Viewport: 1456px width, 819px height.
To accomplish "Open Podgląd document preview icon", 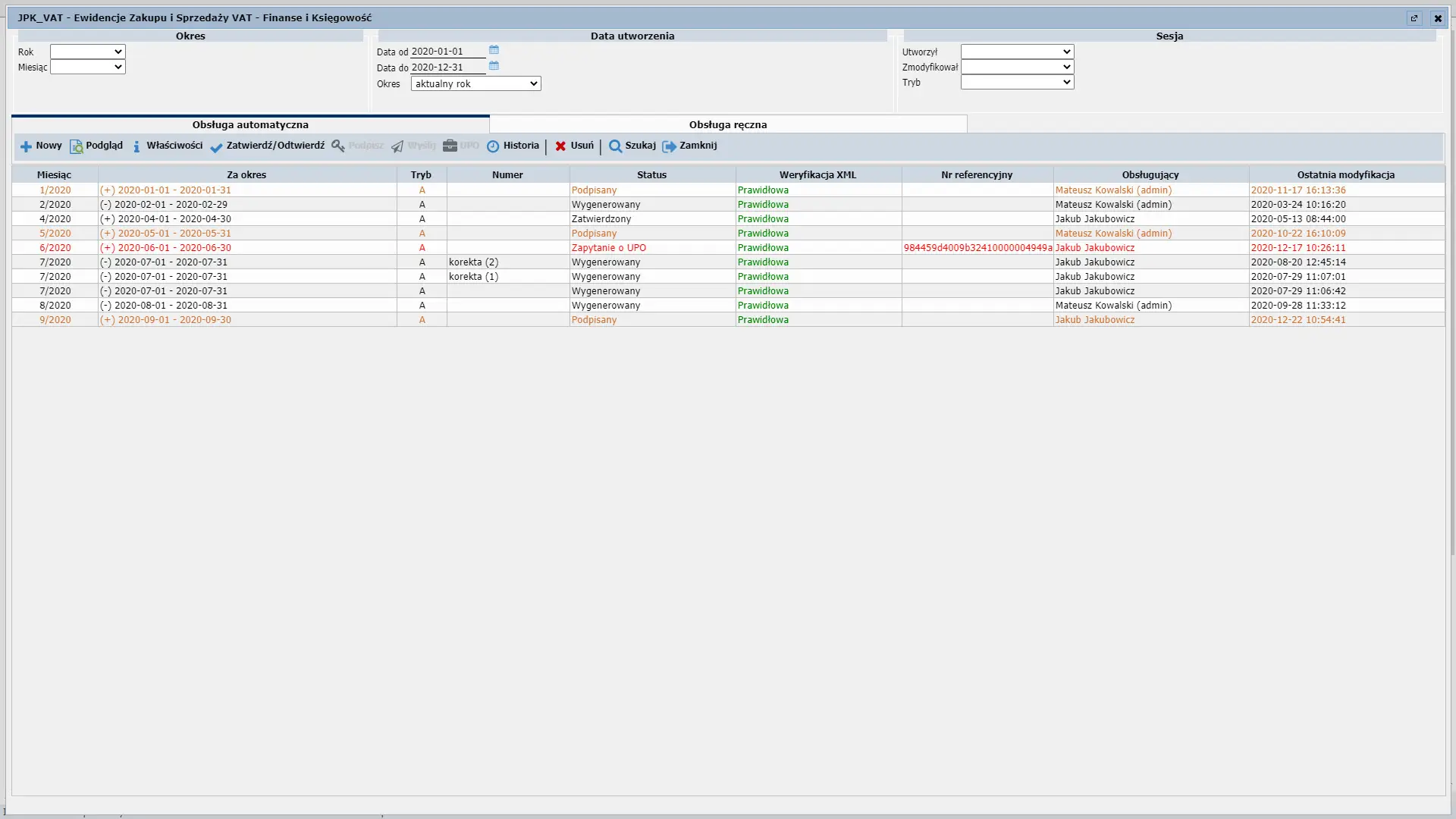I will [x=76, y=146].
